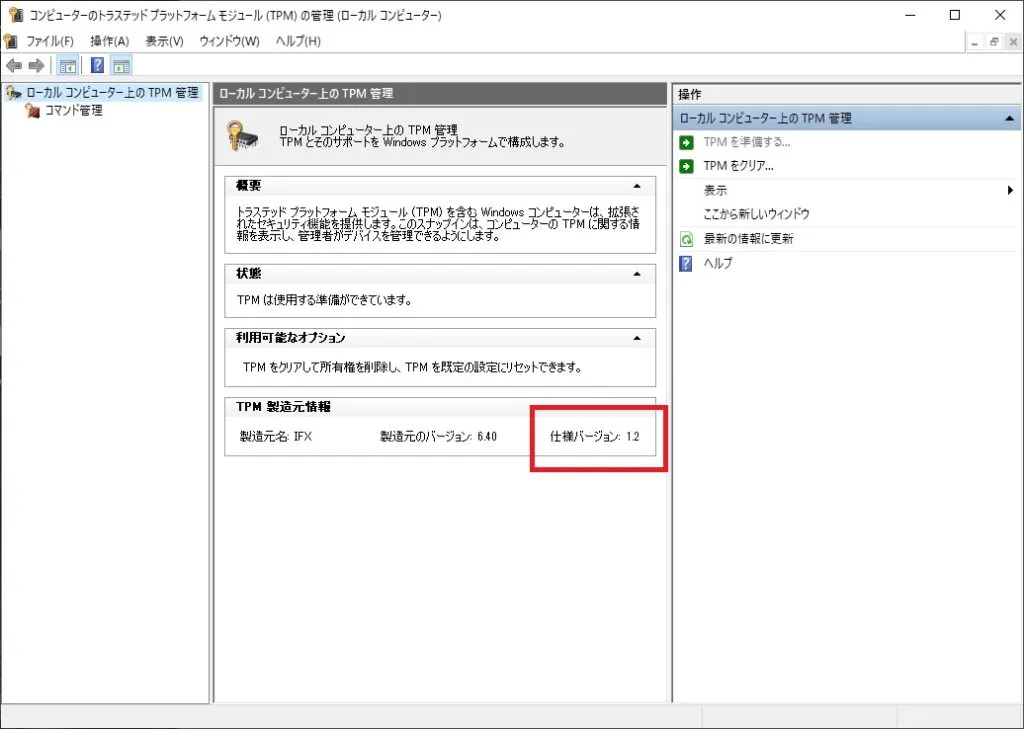
Task: Collapse the 状態 section
Action: [x=637, y=274]
